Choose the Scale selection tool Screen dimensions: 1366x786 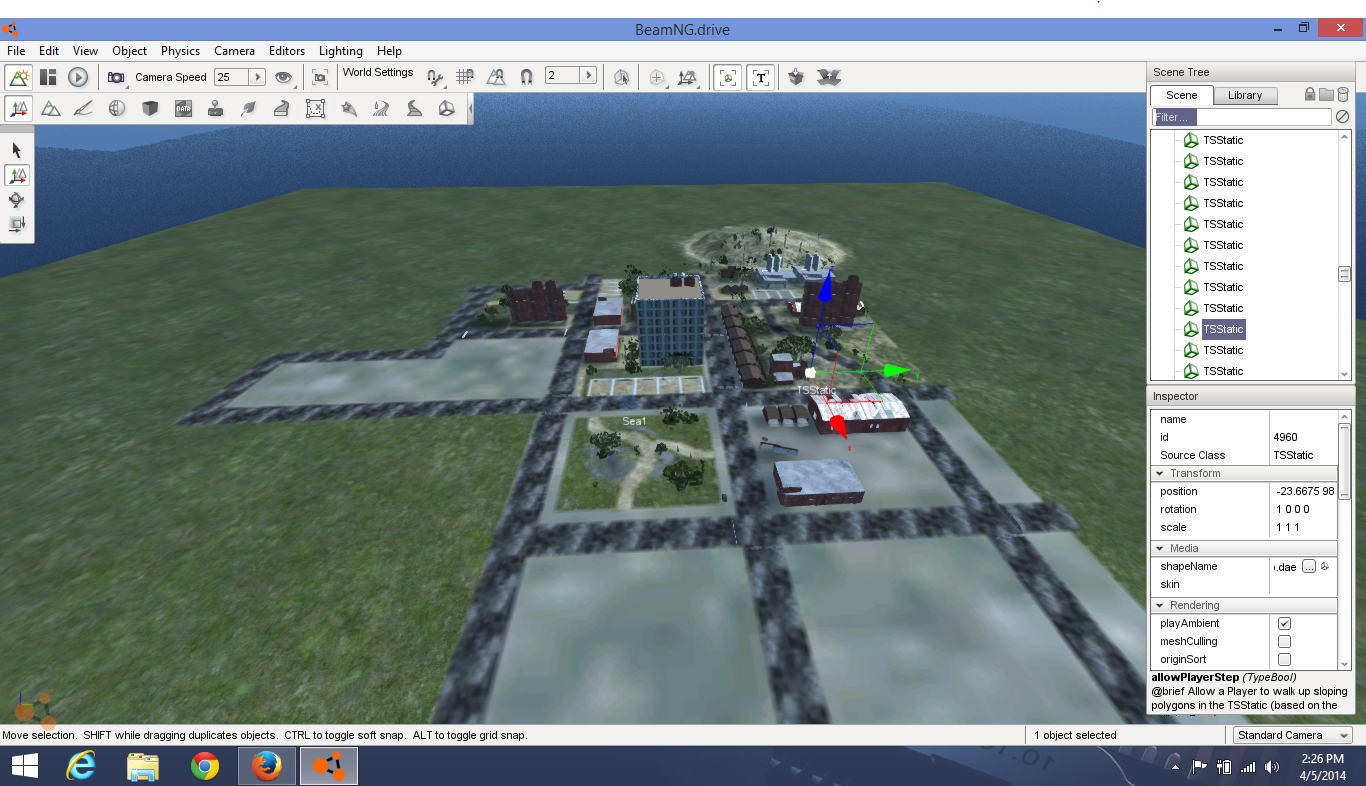tap(17, 224)
